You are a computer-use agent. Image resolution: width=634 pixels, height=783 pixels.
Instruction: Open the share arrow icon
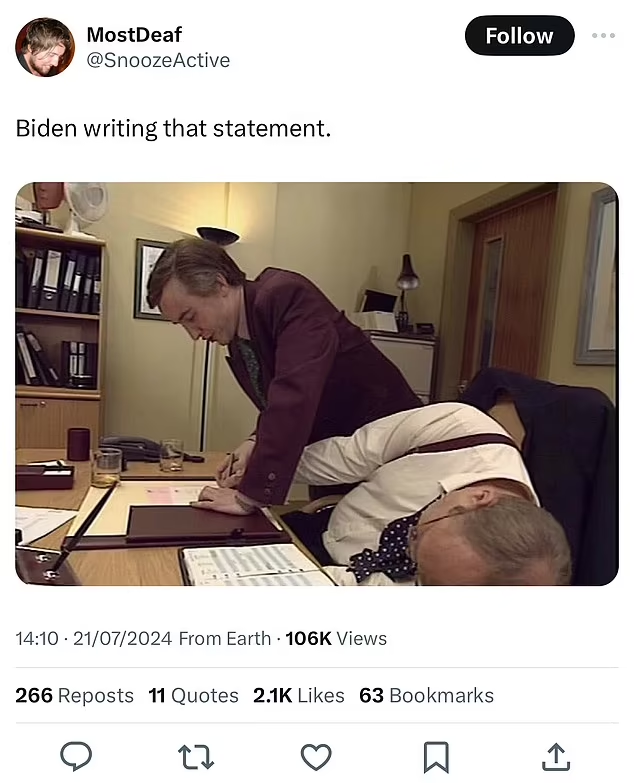556,757
